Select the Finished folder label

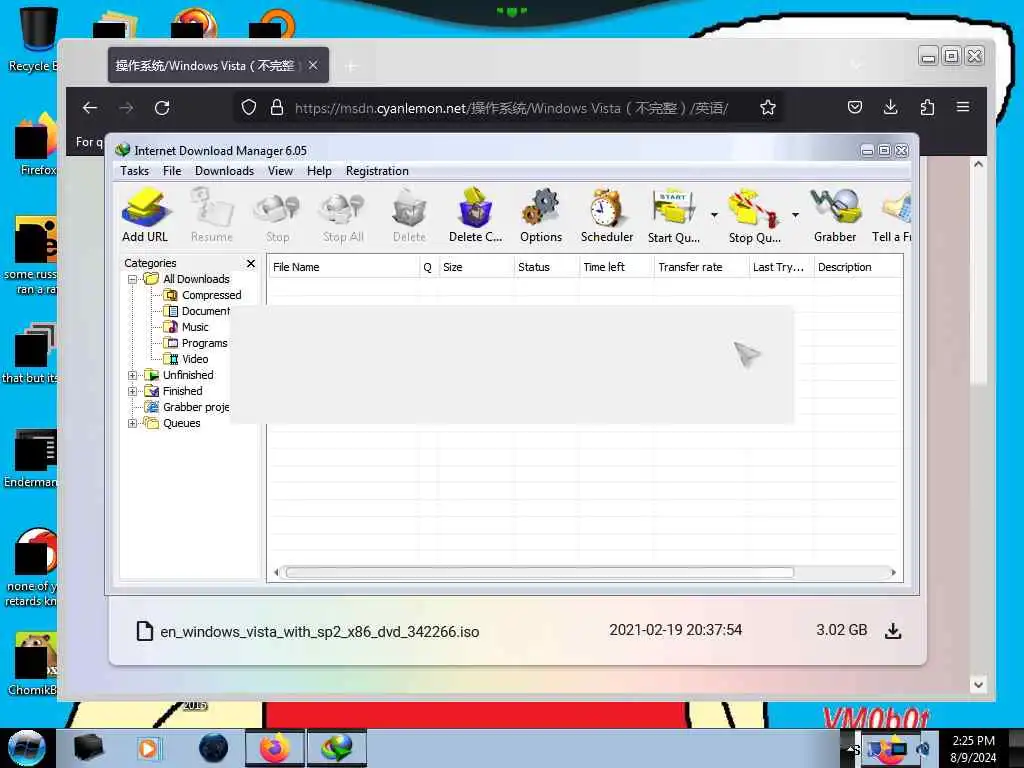[182, 391]
